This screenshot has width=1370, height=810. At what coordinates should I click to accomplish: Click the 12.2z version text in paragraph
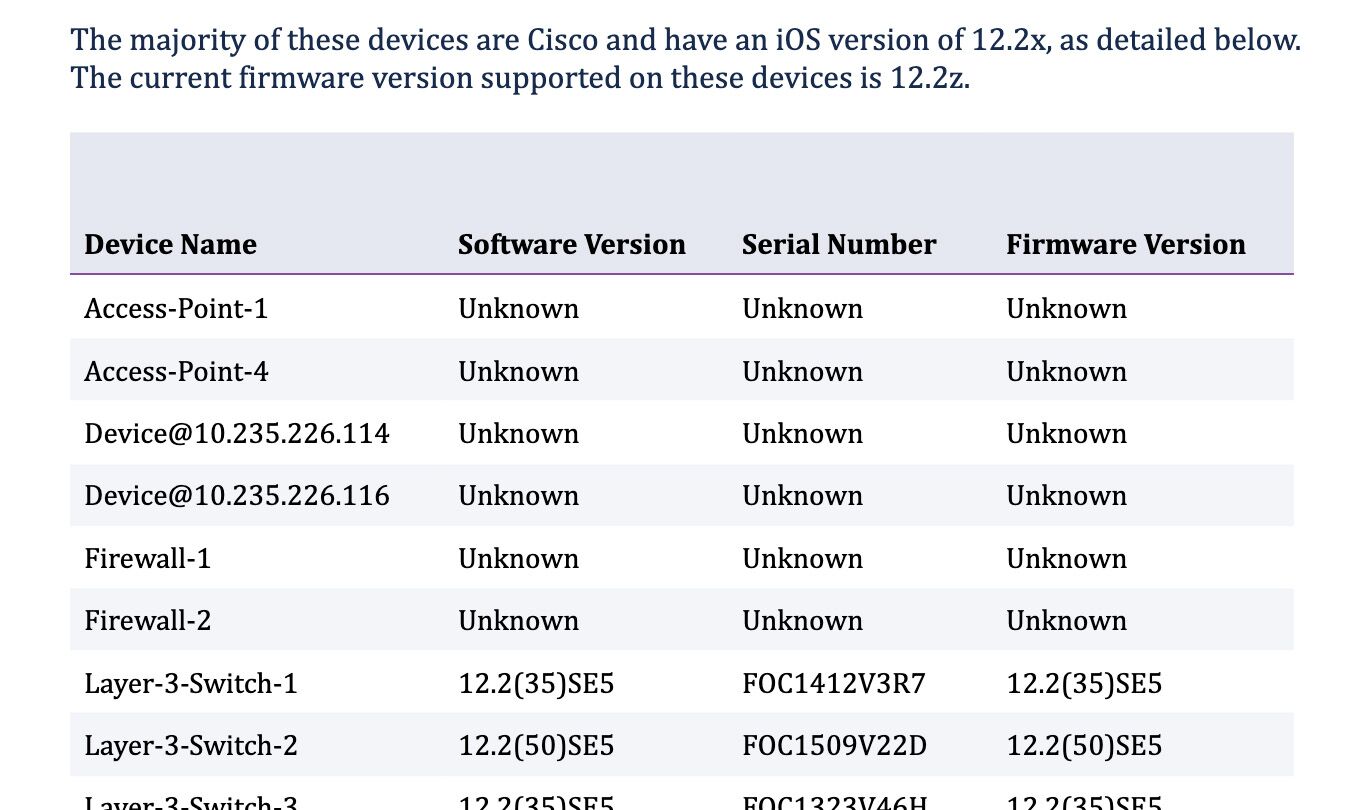click(929, 77)
